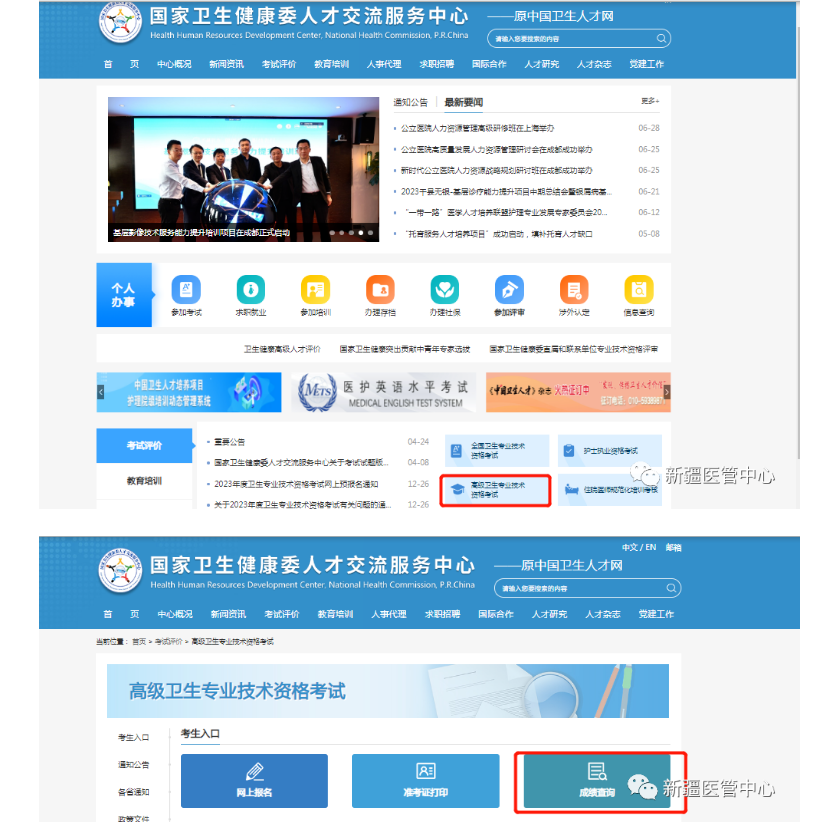Select the 参加培训 yellow icon
This screenshot has width=831, height=832.
pyautogui.click(x=315, y=290)
